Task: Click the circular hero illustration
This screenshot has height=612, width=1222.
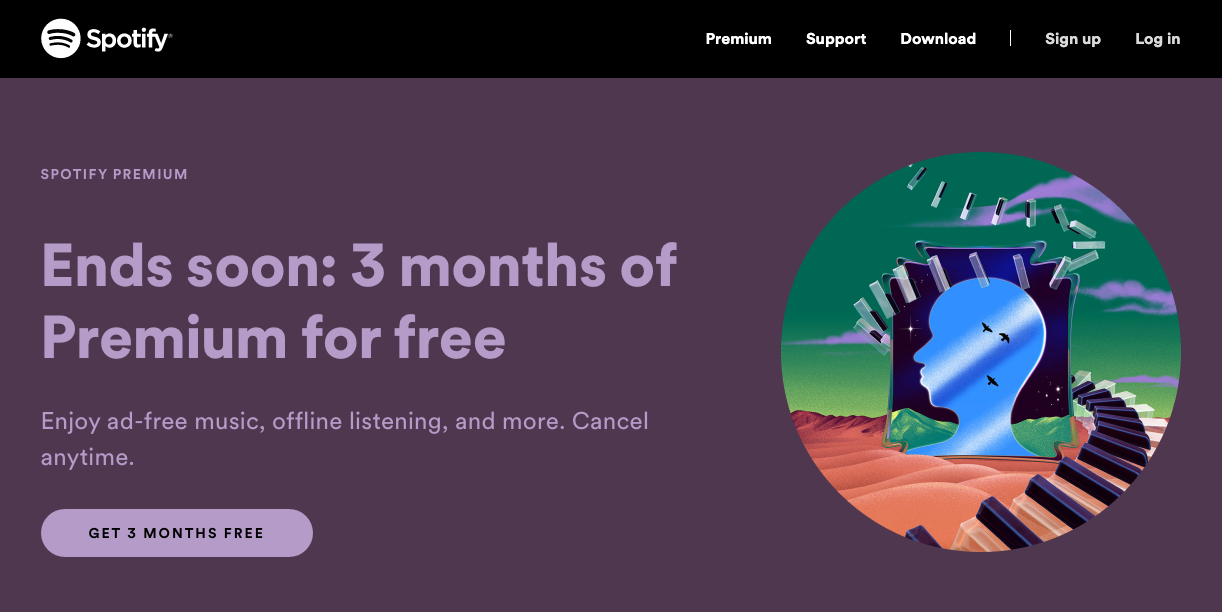Action: click(x=981, y=352)
